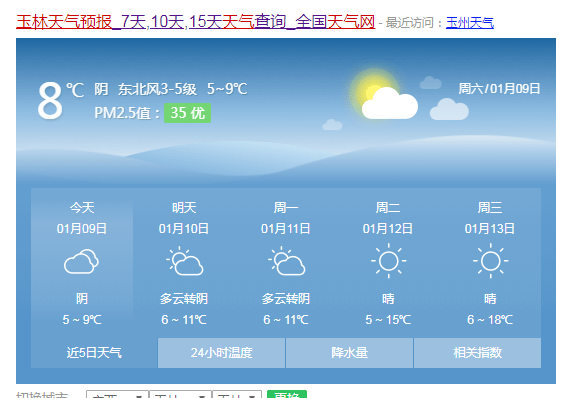The image size is (574, 398).
Task: Click the green PM2.5 badge 35 优
Action: click(x=187, y=113)
